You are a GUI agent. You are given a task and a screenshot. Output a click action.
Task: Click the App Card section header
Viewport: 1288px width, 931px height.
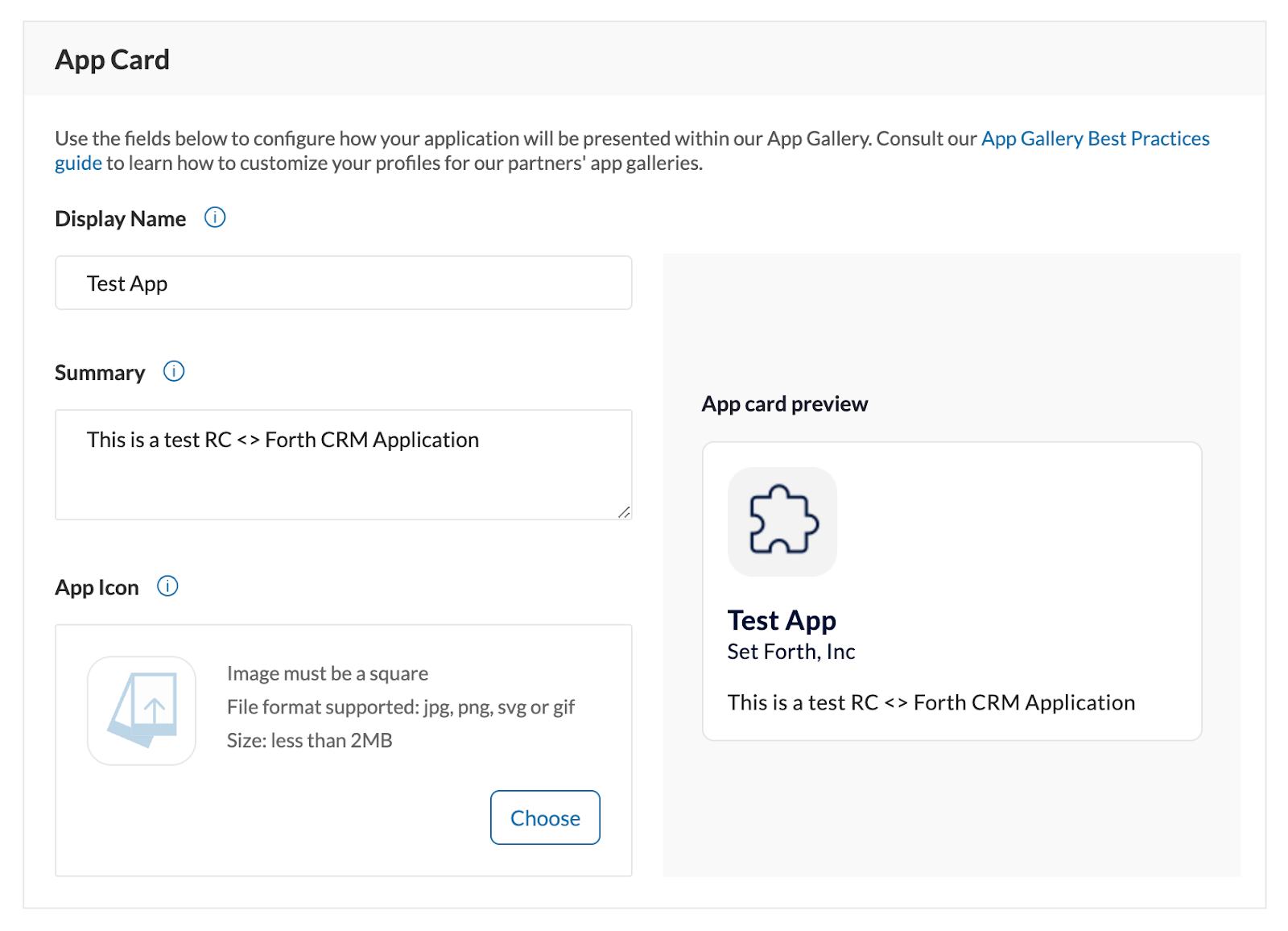click(113, 59)
